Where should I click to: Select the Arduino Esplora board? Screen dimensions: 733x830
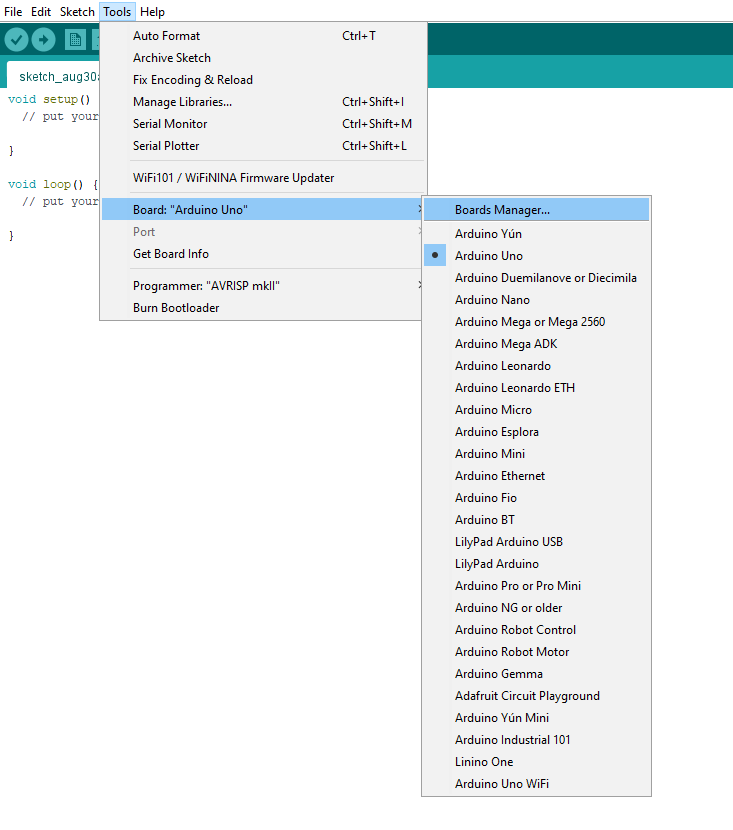(537, 432)
